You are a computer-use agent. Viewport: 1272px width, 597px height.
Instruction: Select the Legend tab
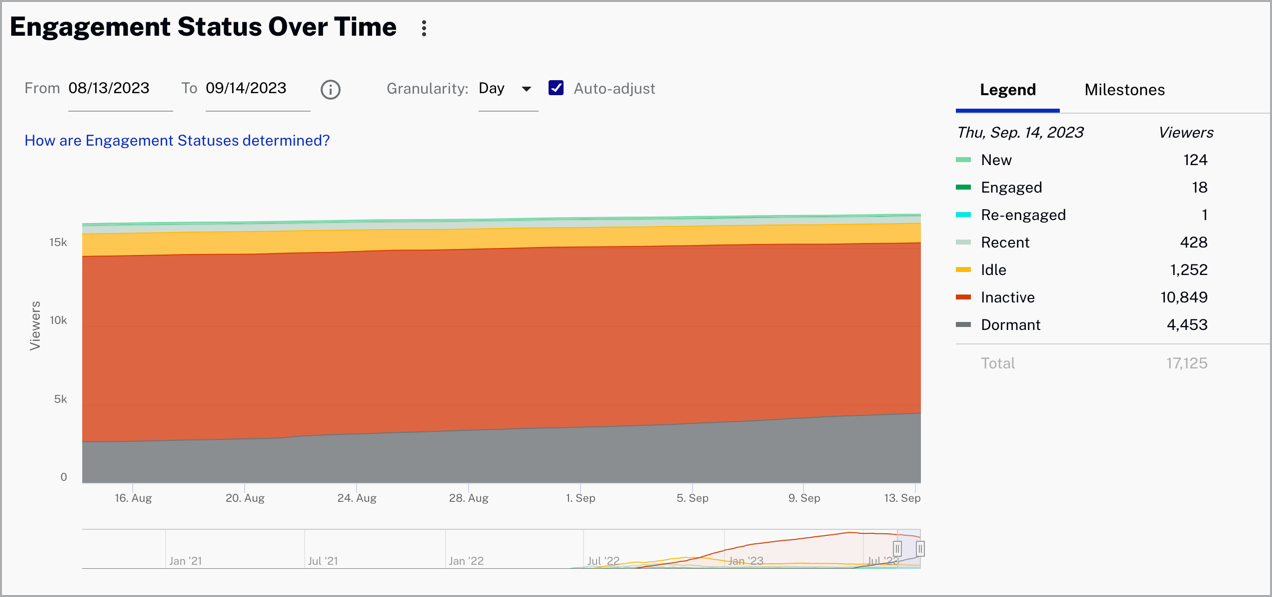pos(1007,89)
